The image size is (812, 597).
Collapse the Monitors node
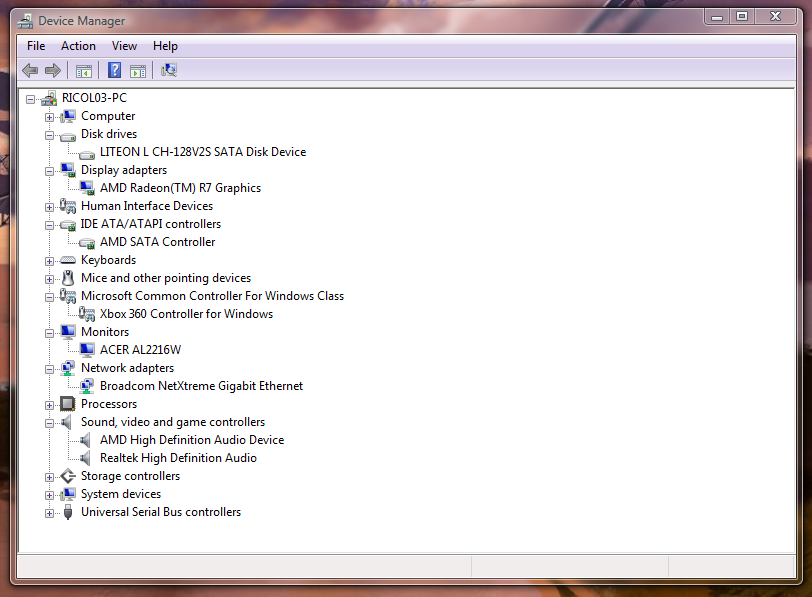coord(50,333)
